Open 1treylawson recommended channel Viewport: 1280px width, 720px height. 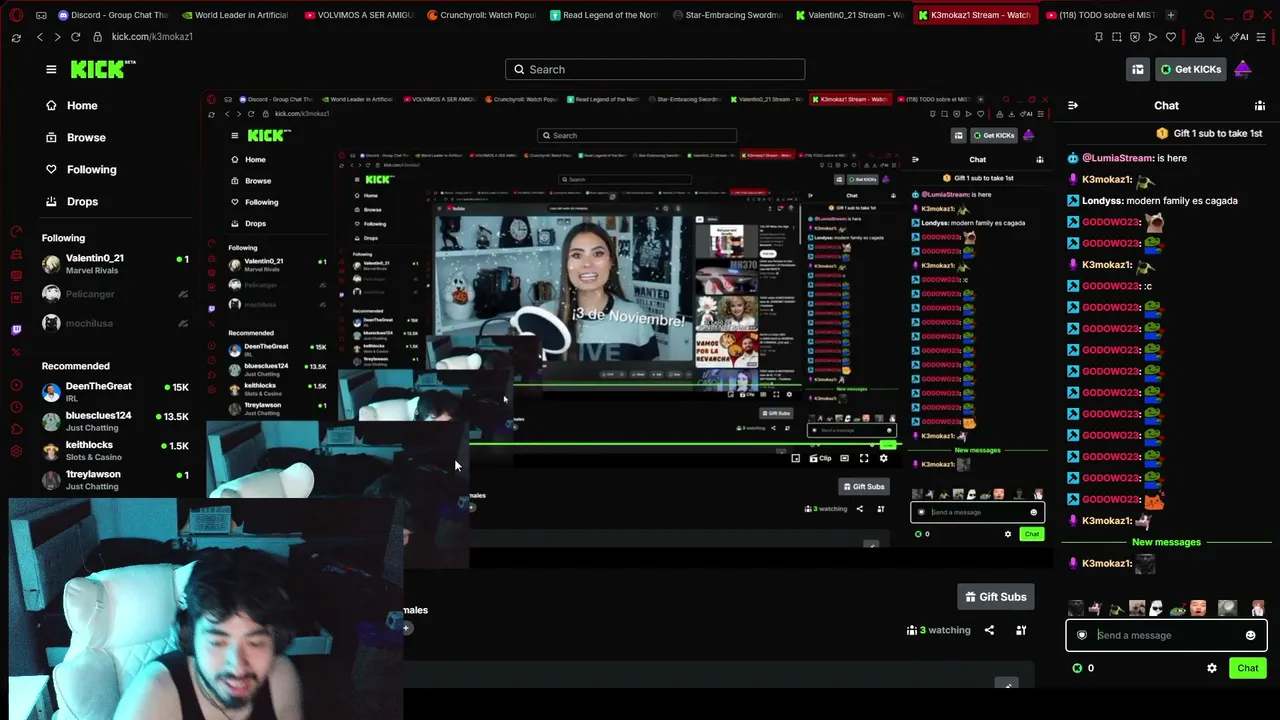[115, 480]
